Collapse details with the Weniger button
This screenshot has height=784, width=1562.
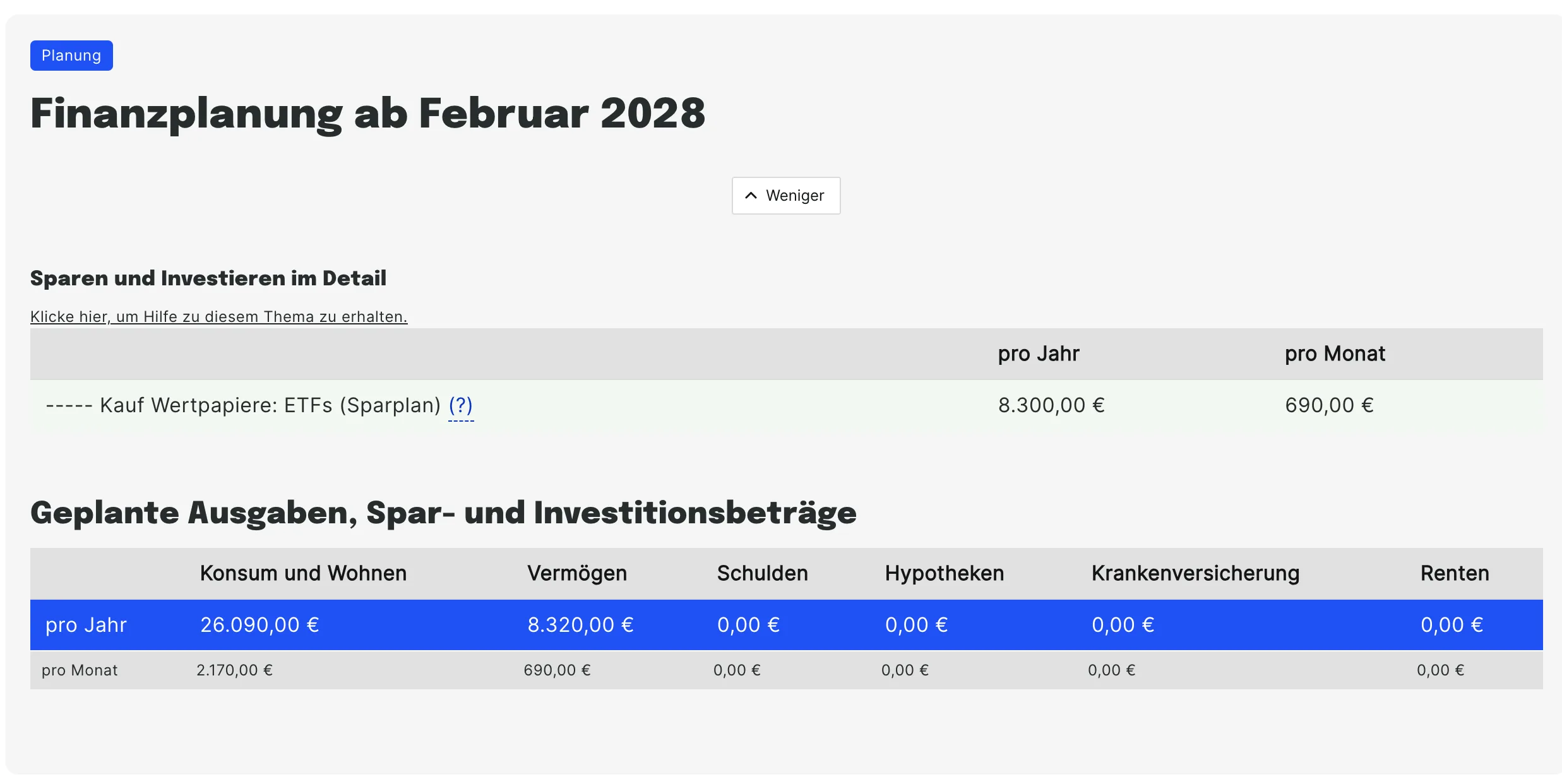coord(786,196)
